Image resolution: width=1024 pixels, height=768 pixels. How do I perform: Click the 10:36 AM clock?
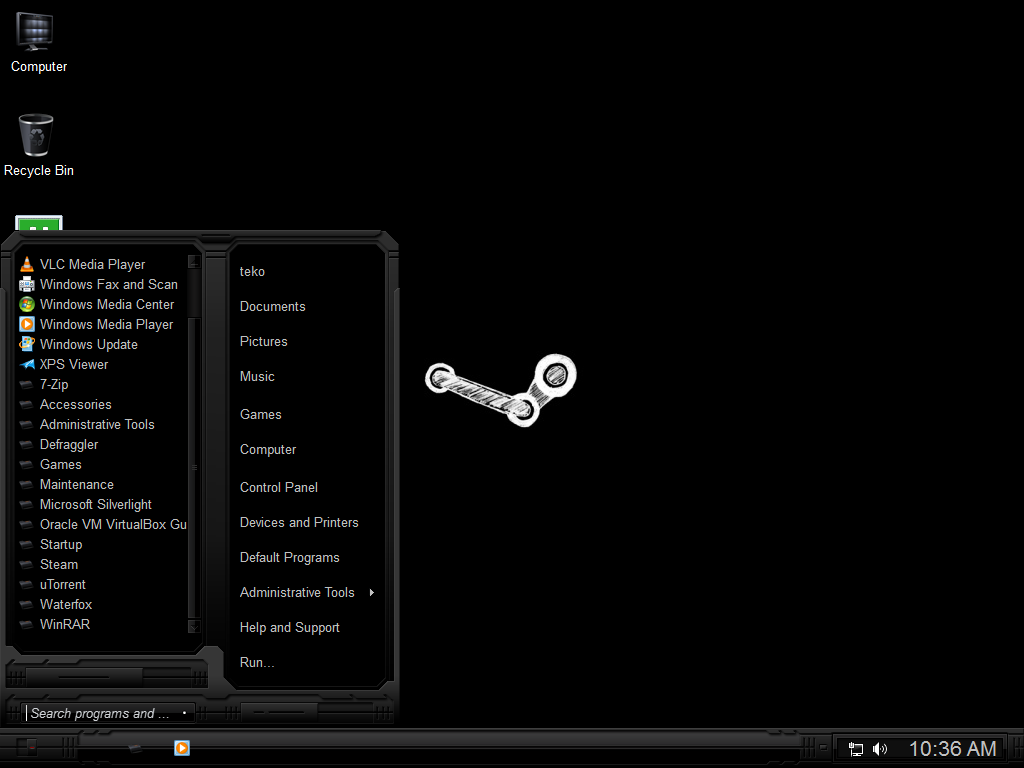[952, 748]
